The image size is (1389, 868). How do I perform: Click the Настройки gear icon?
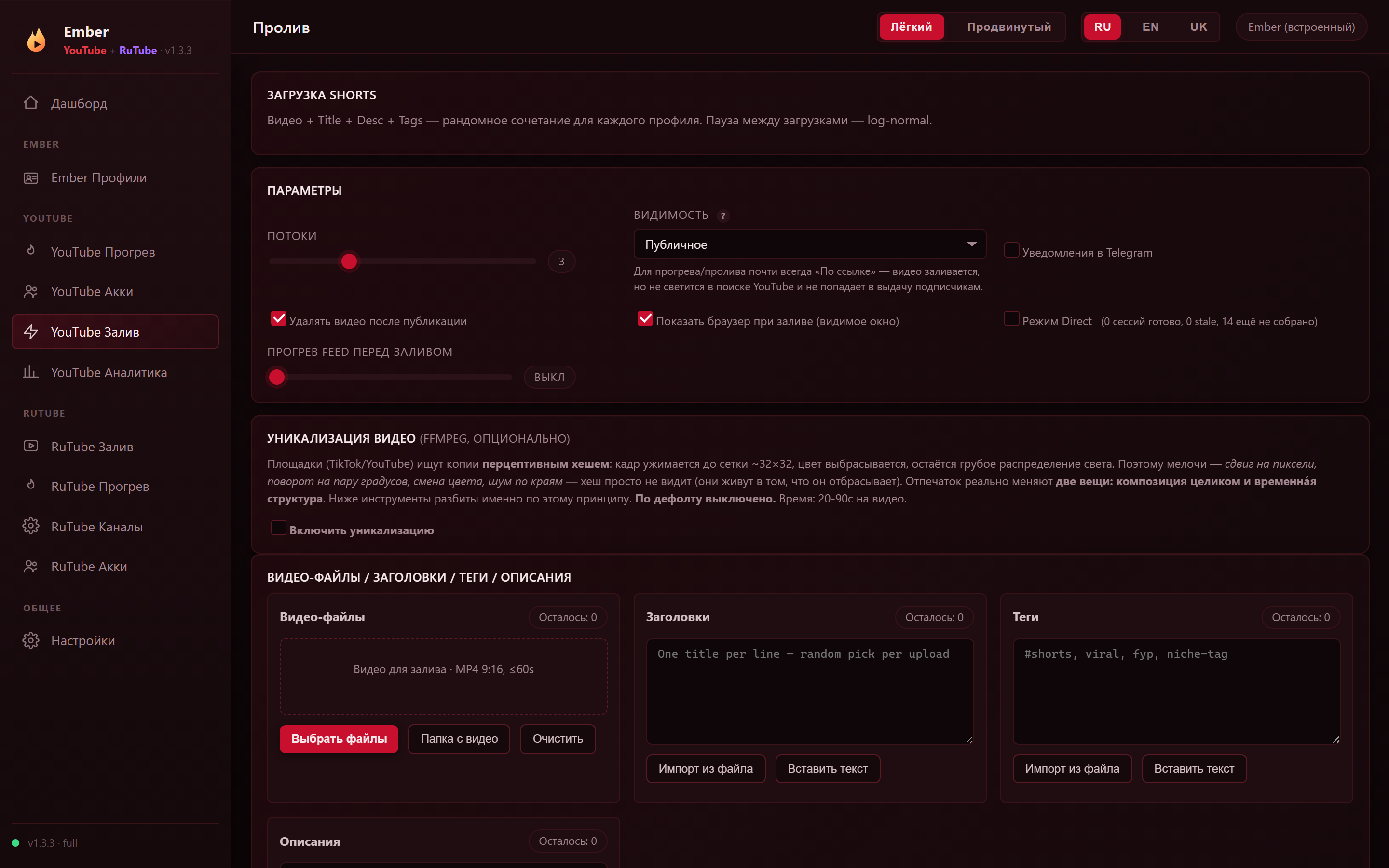point(31,641)
